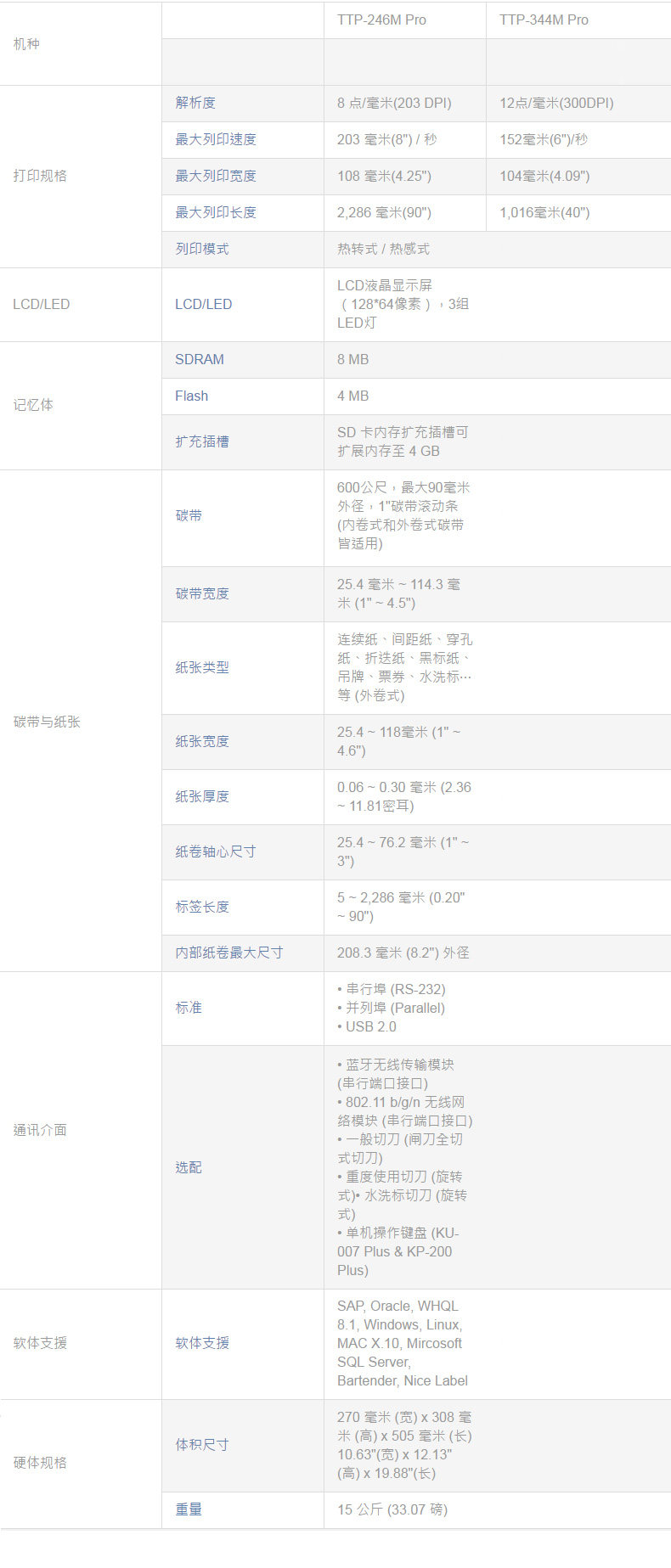Click the 8 MB value
671x1568 pixels.
tap(353, 359)
